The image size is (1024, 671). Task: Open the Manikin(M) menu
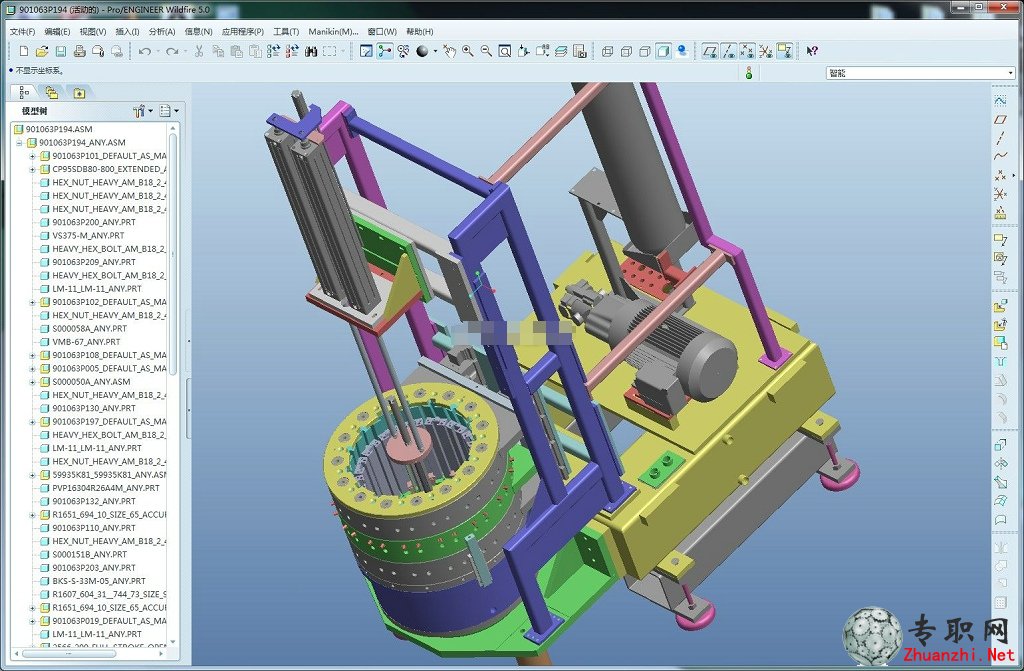333,31
